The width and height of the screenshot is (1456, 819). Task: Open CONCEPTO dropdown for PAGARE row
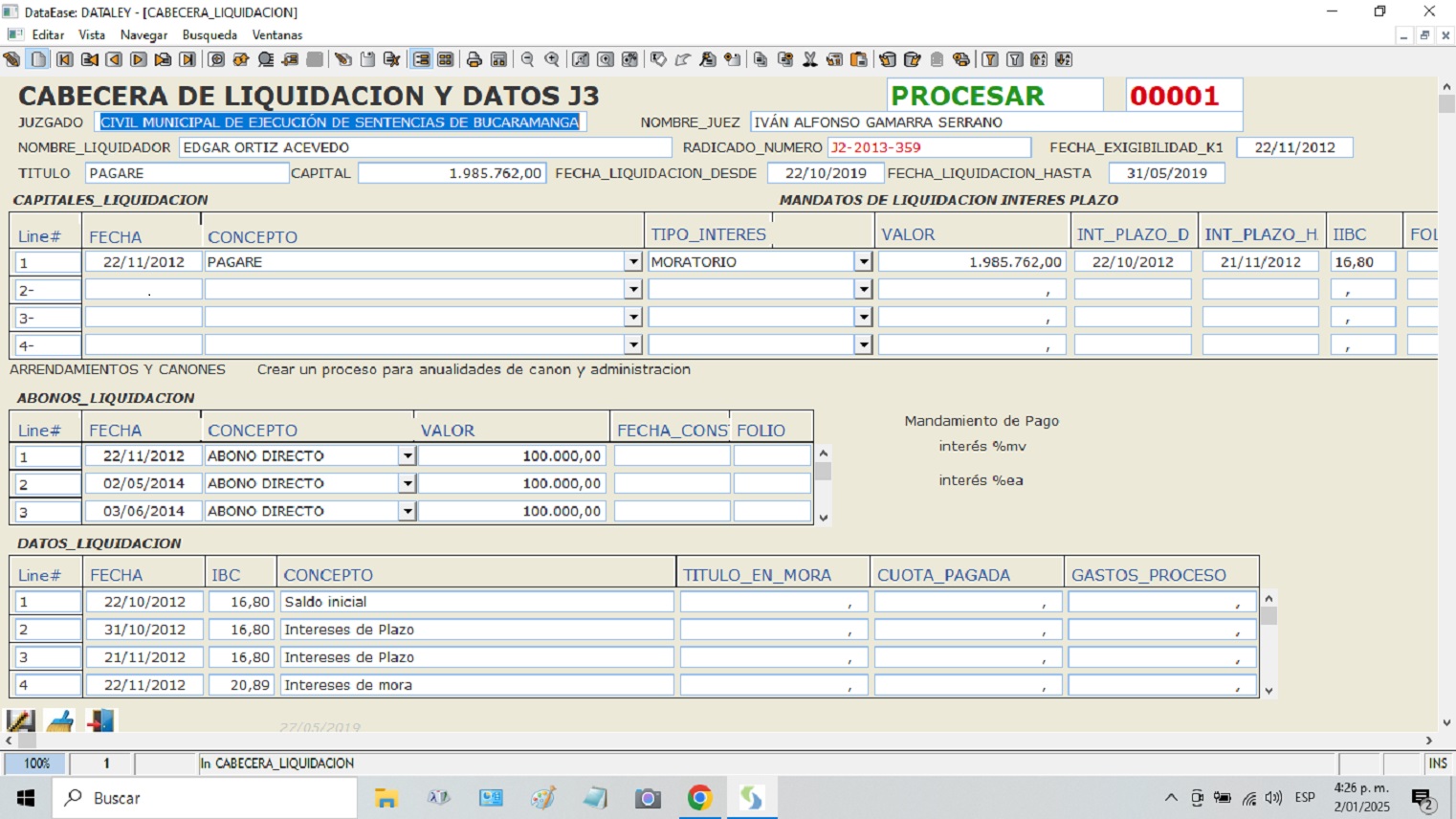tap(632, 262)
